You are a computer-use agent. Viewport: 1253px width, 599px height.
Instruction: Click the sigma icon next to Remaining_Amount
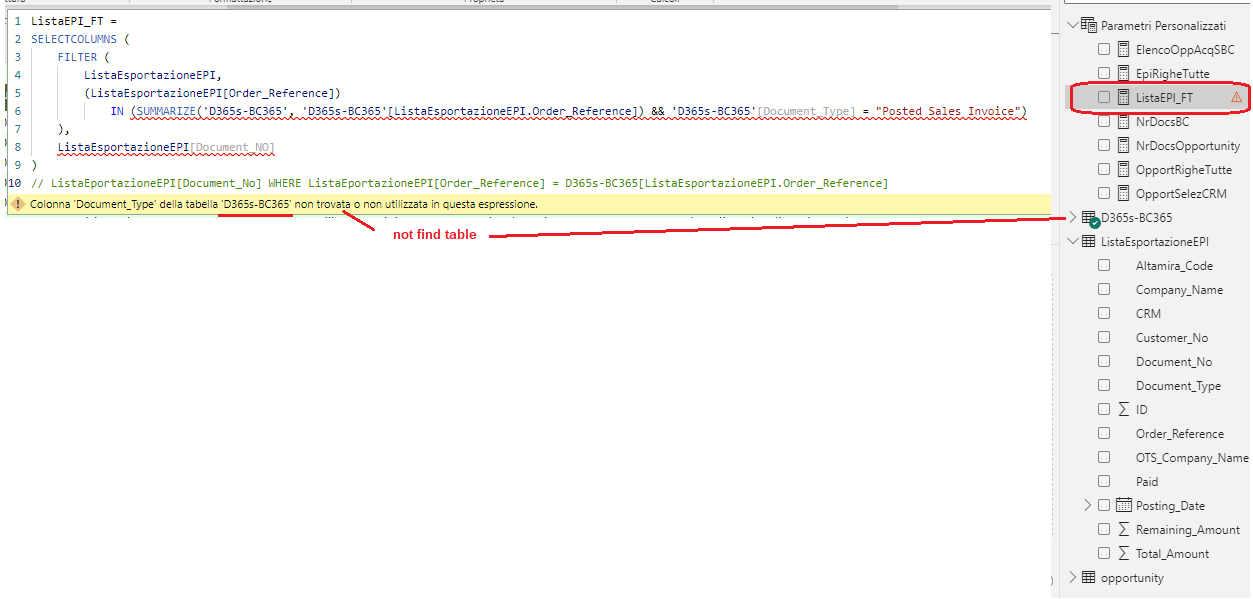pos(1123,529)
